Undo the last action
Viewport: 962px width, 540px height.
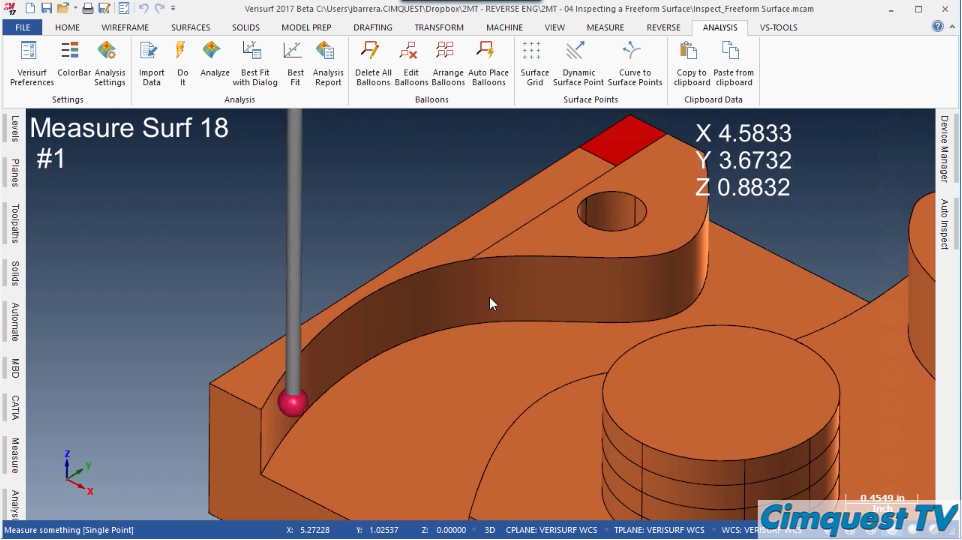pos(143,9)
